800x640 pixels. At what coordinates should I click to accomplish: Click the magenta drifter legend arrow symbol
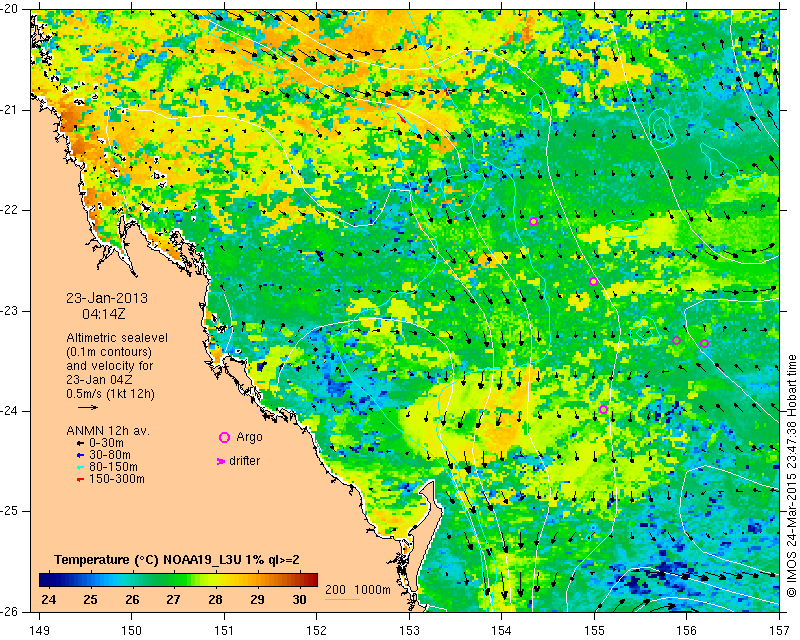coord(221,461)
